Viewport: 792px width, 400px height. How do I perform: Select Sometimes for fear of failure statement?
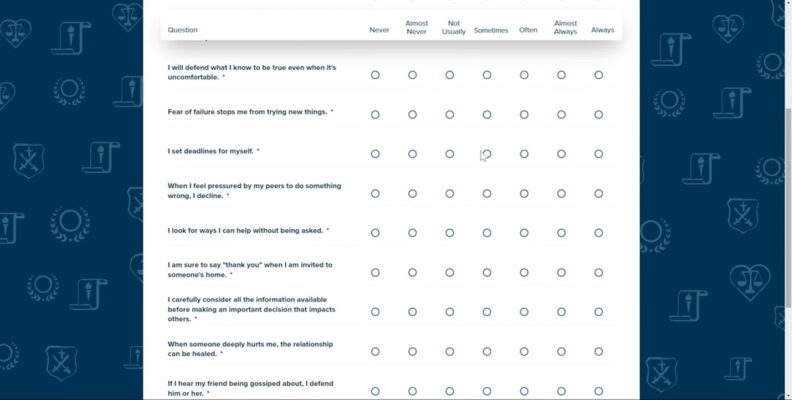pos(487,115)
